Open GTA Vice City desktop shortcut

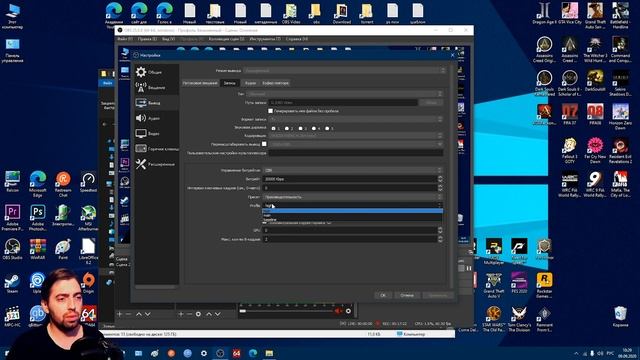coord(570,13)
